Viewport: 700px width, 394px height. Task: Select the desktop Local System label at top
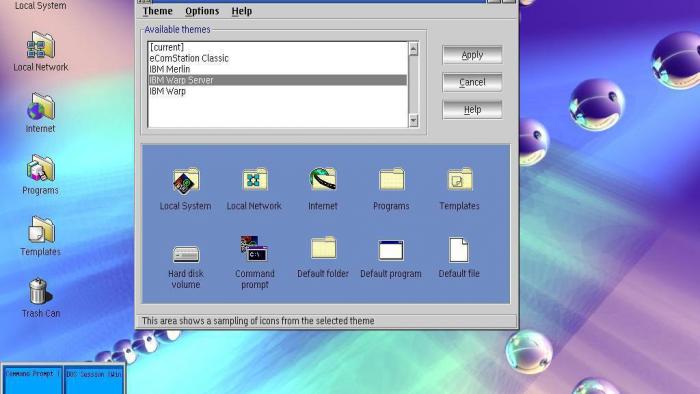41,6
